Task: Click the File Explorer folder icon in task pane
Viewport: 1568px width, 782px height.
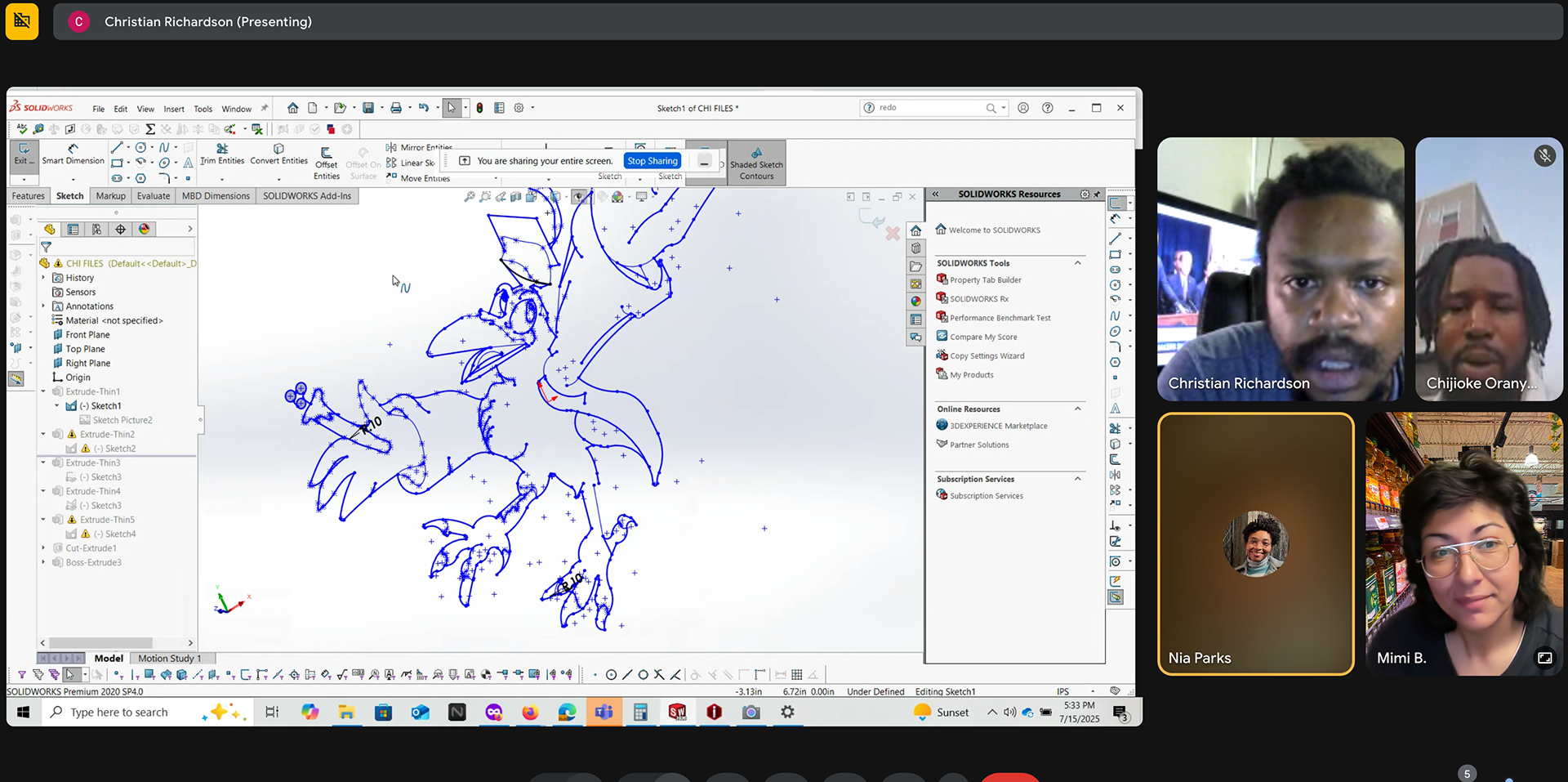Action: click(x=915, y=266)
